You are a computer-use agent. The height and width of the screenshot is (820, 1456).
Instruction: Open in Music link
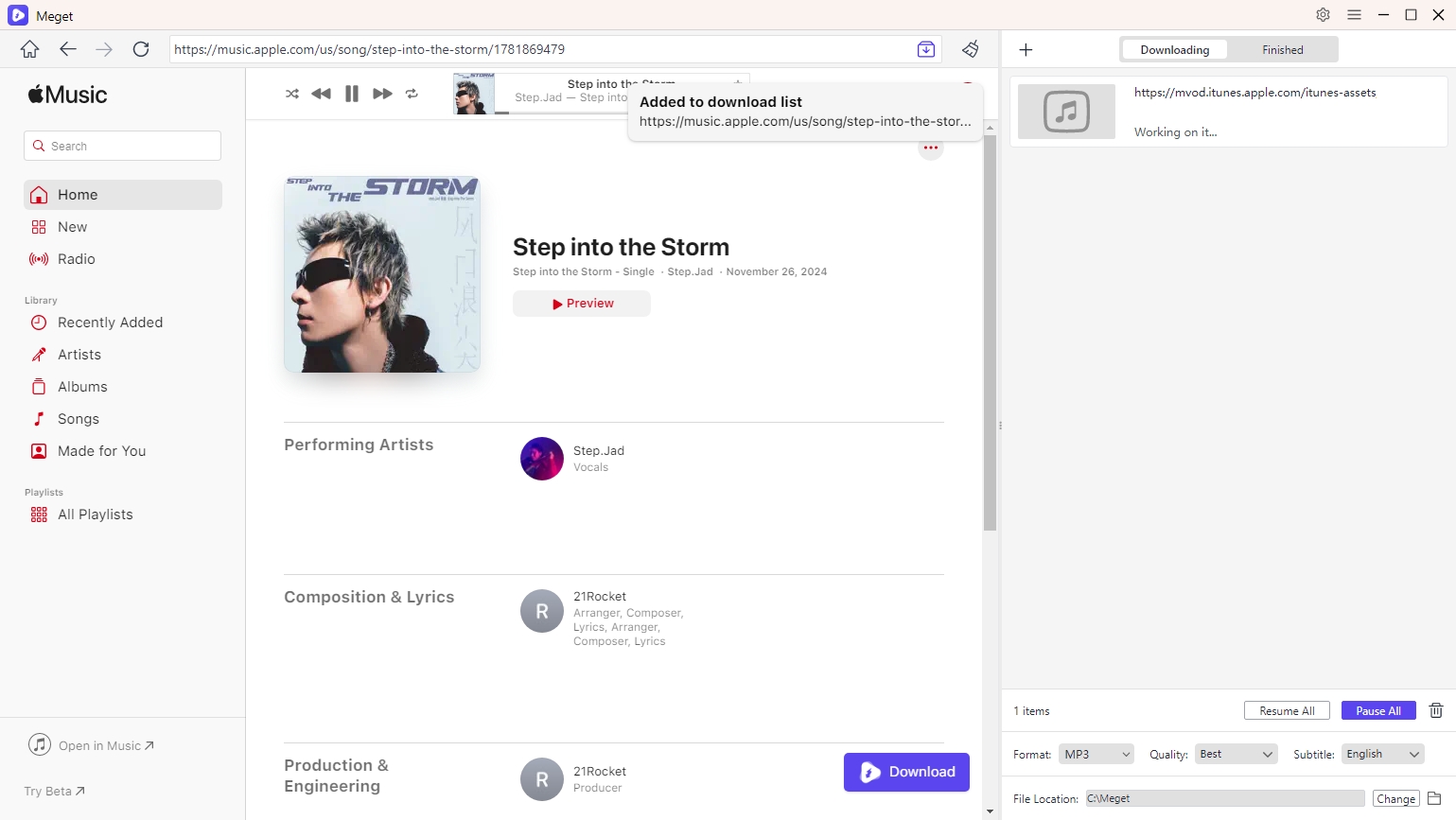(x=91, y=745)
